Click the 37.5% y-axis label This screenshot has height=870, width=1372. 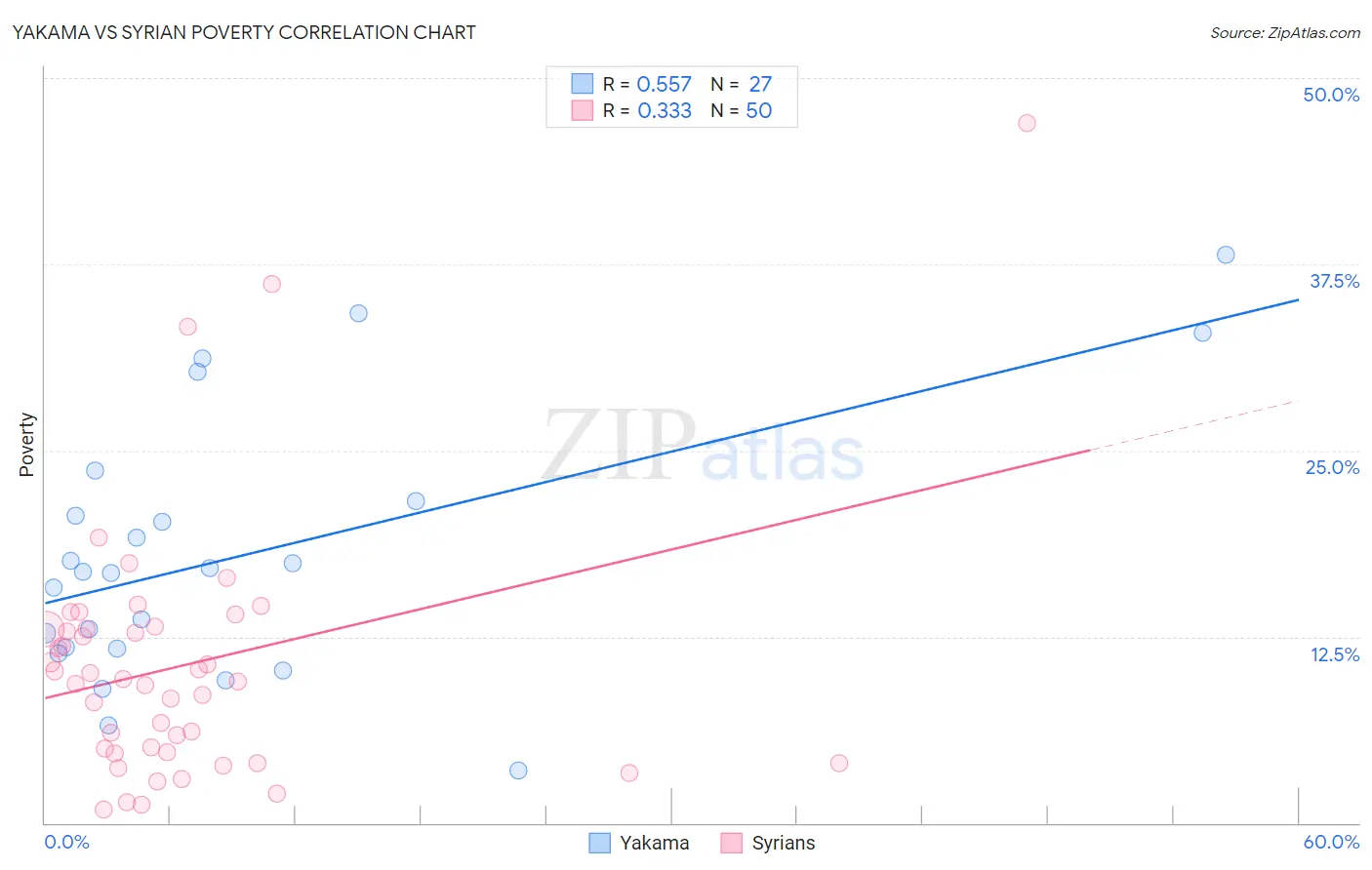[1334, 281]
